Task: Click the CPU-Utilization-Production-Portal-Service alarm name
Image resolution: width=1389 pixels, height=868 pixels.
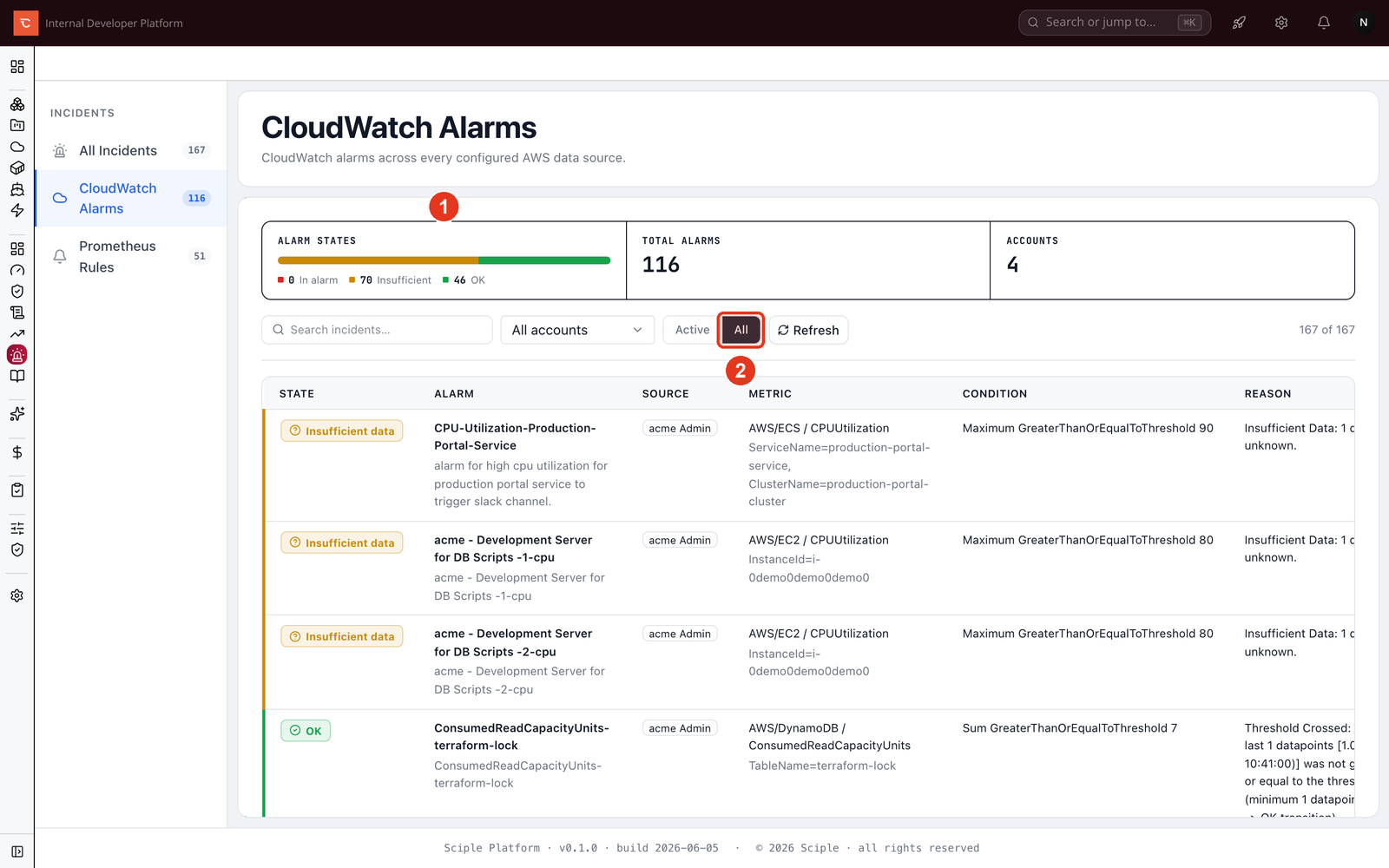Action: 515,437
